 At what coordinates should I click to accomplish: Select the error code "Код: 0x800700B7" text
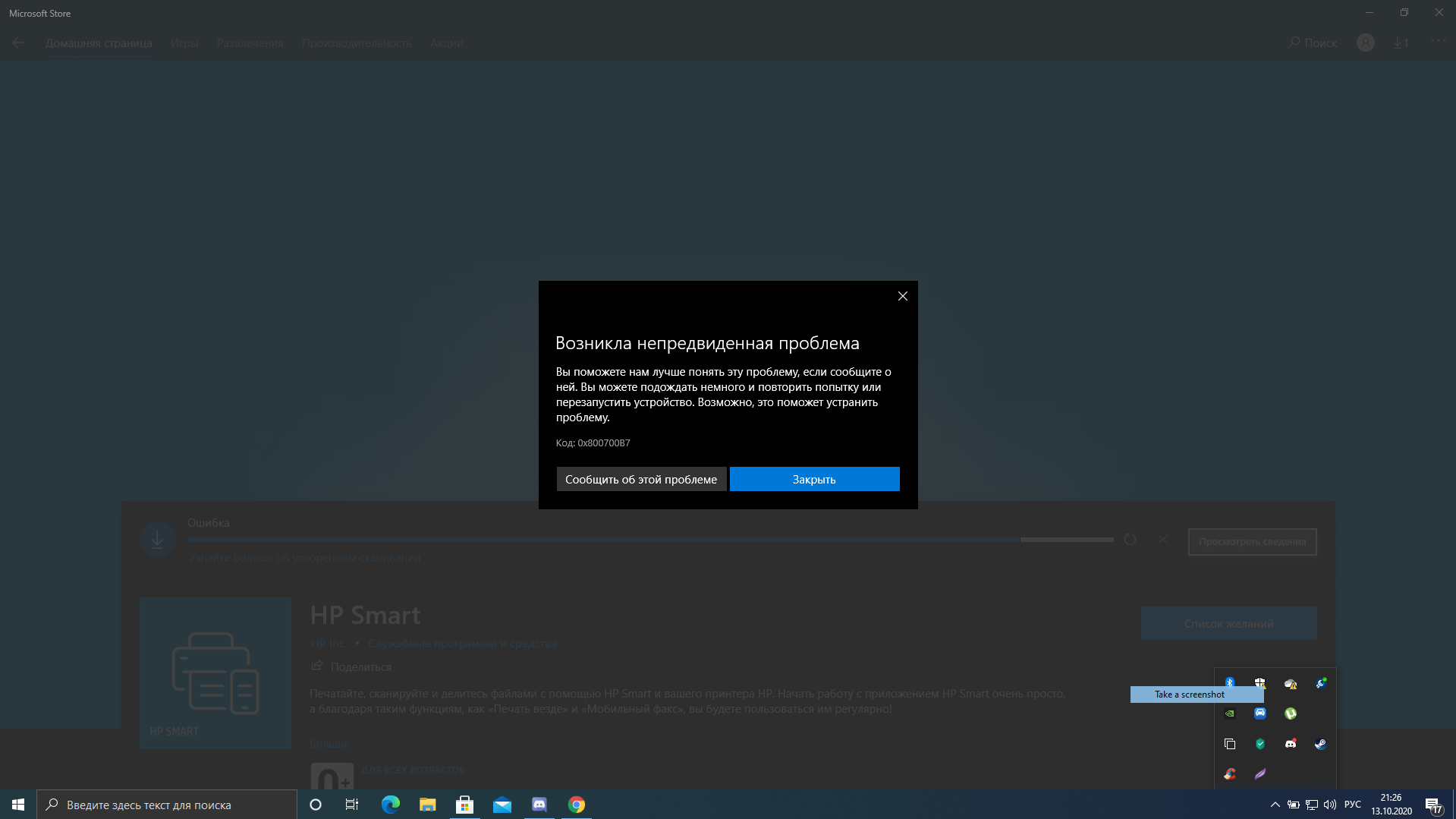593,443
